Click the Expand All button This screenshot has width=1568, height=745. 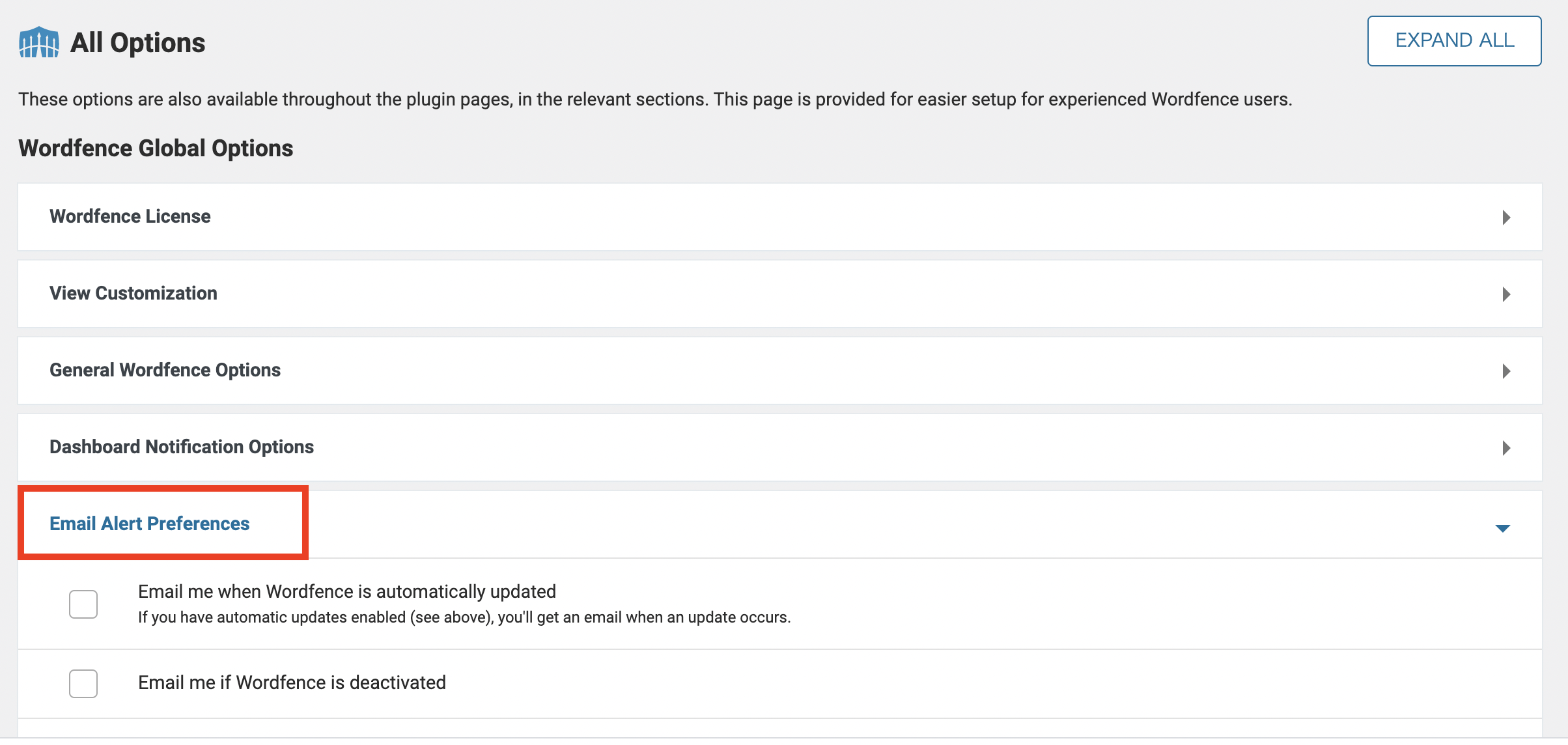[x=1453, y=40]
